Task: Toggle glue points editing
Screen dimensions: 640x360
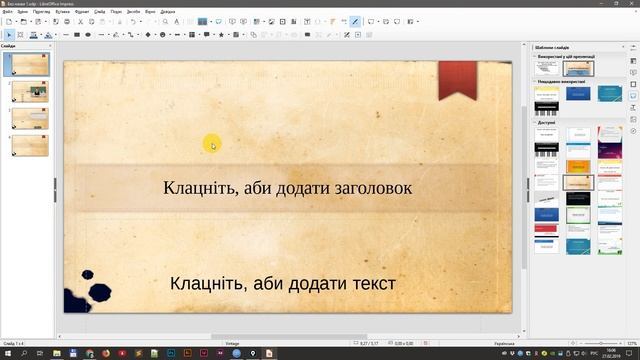Action: pyautogui.click(x=358, y=35)
